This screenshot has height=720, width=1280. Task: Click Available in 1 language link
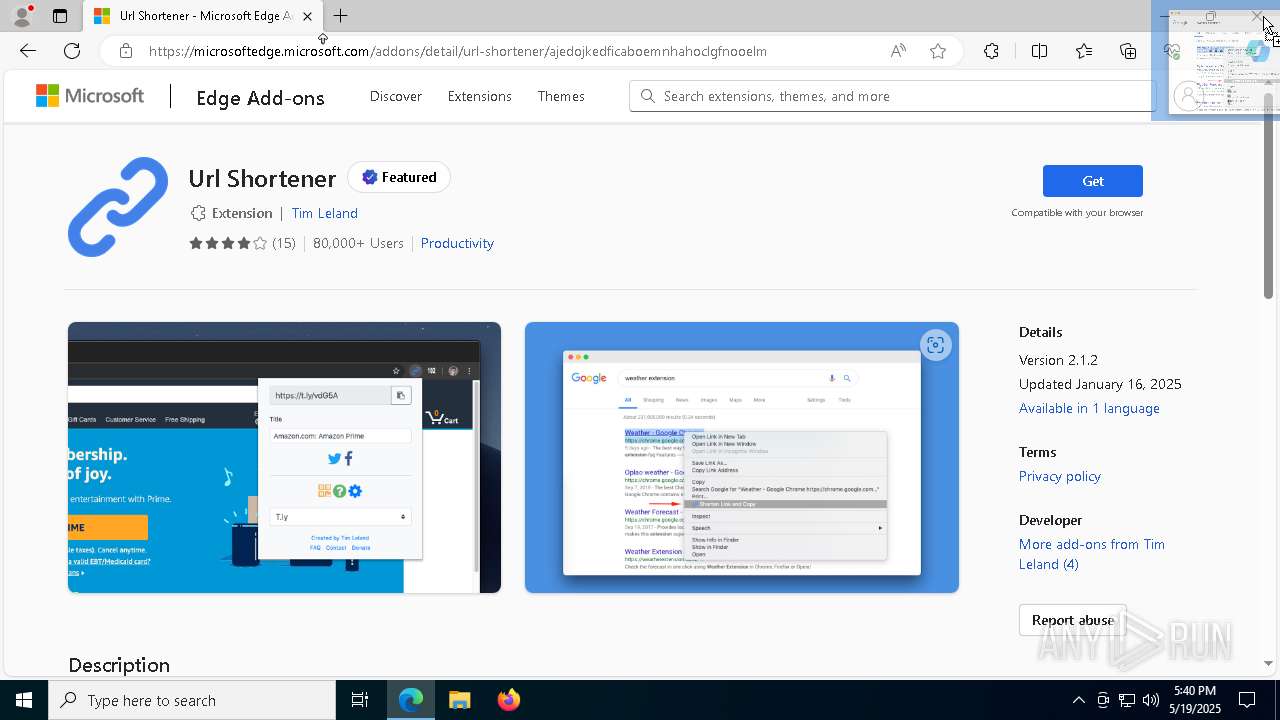tap(1089, 408)
